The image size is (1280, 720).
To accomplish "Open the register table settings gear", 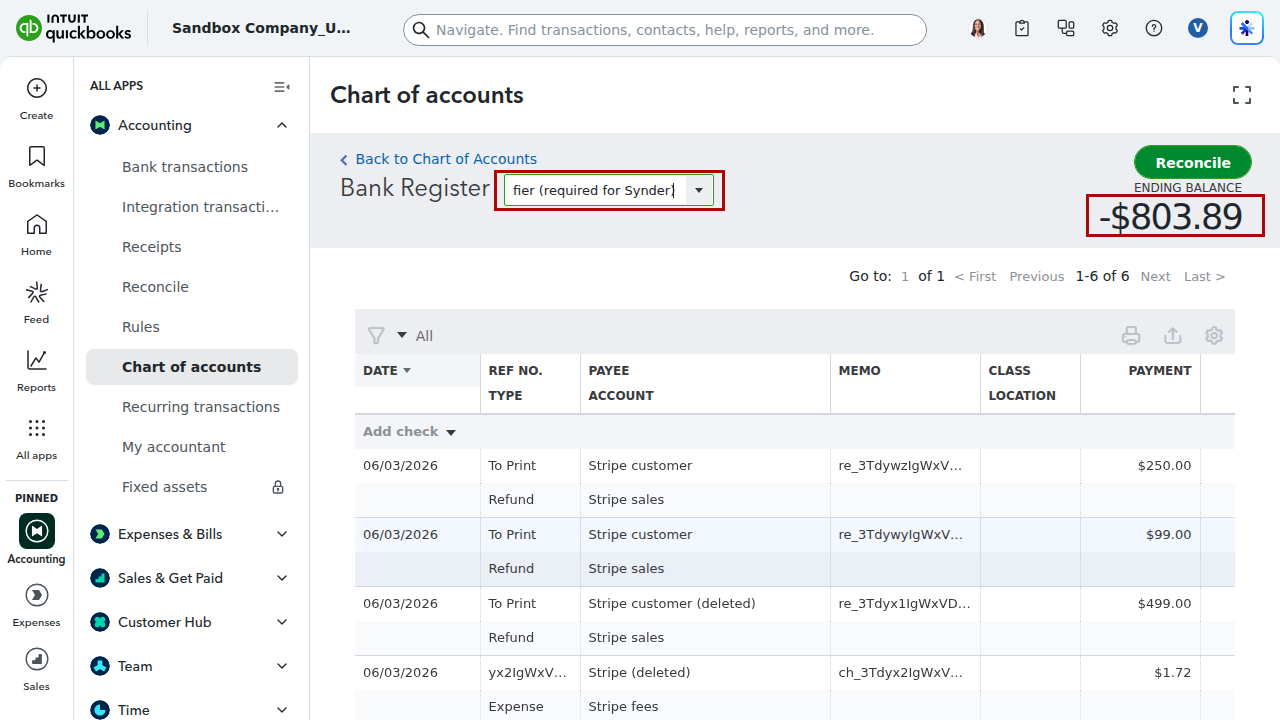I will [1214, 336].
